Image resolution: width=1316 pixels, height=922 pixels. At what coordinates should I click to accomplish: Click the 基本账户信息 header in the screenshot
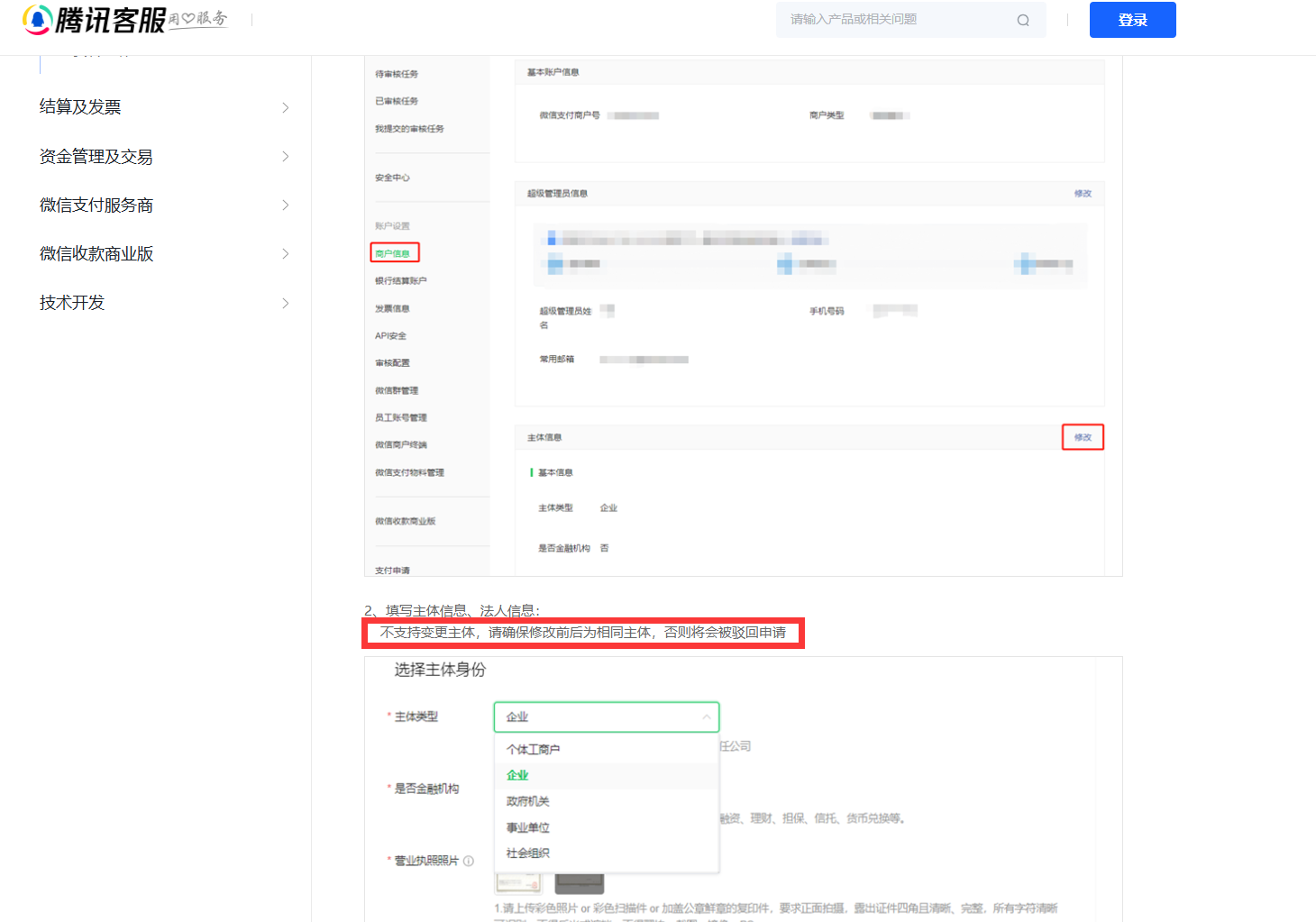click(553, 72)
